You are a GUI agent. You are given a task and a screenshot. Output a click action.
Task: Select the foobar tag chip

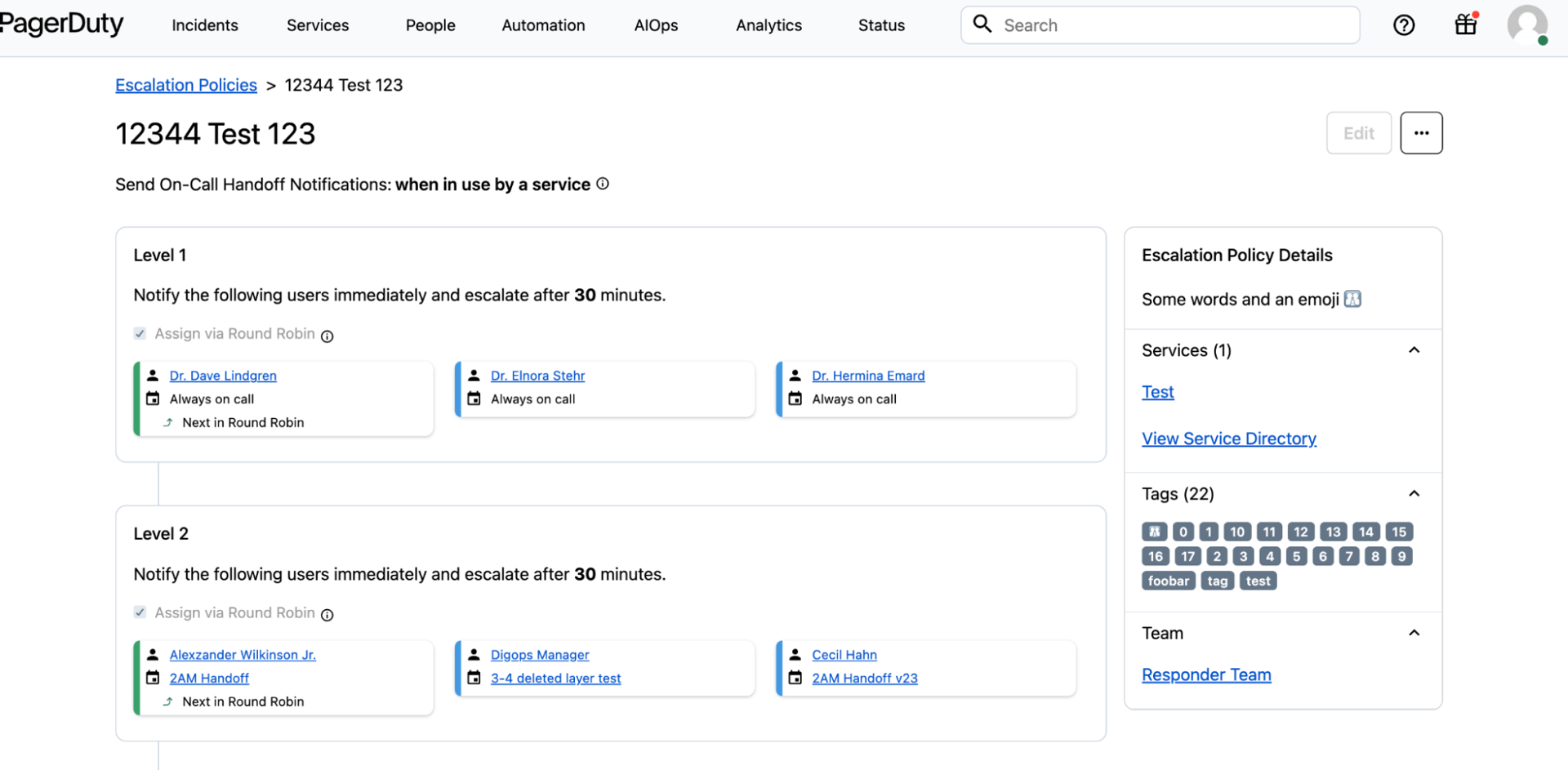[1168, 581]
